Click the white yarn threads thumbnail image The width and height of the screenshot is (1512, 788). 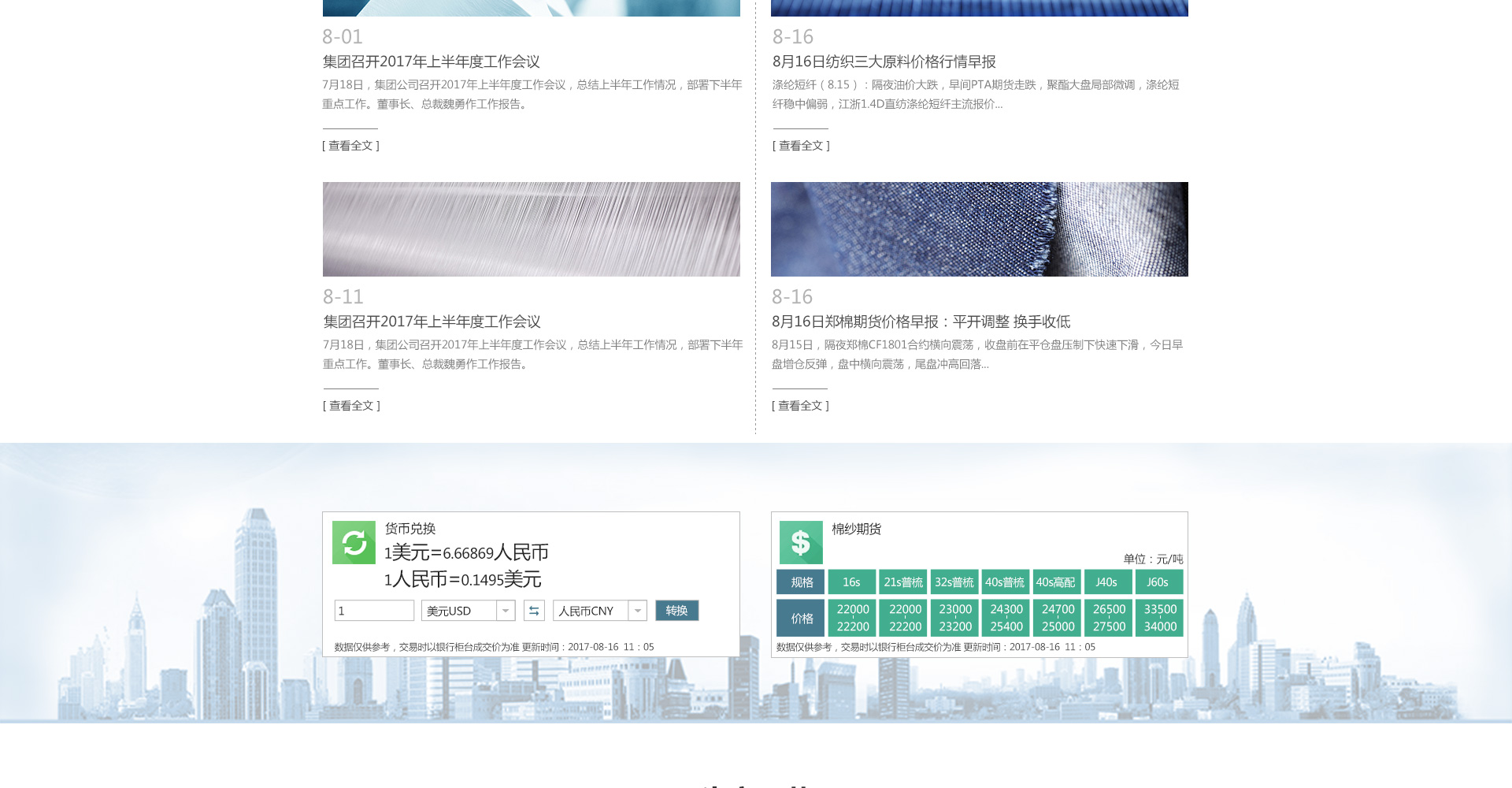[532, 229]
